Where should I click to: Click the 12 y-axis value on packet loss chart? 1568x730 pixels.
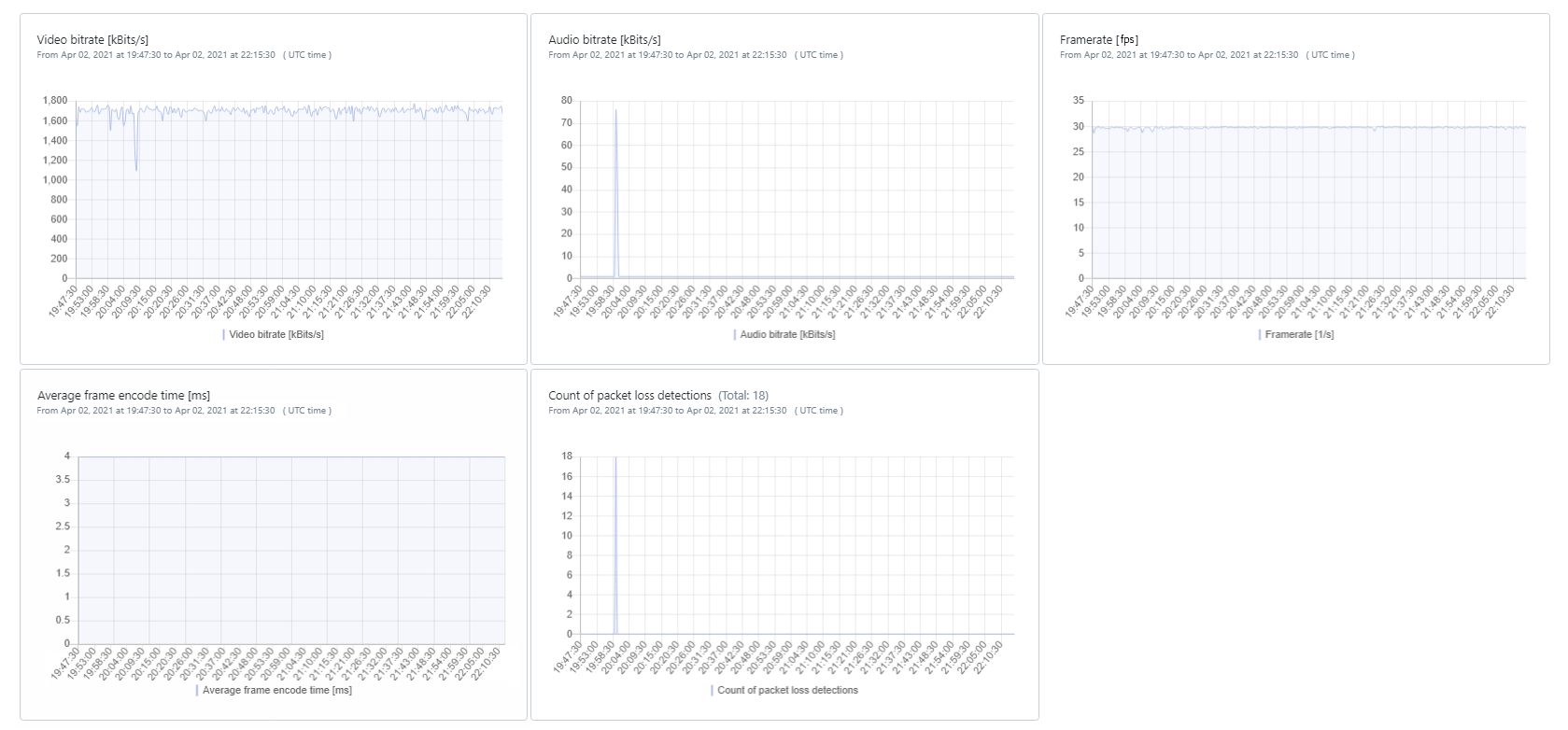coord(566,516)
